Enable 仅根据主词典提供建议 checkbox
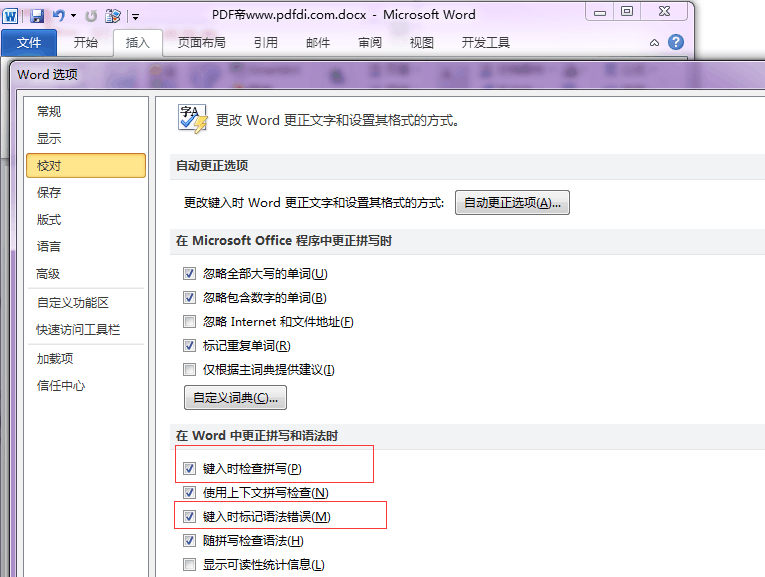The image size is (765, 577). pyautogui.click(x=189, y=370)
